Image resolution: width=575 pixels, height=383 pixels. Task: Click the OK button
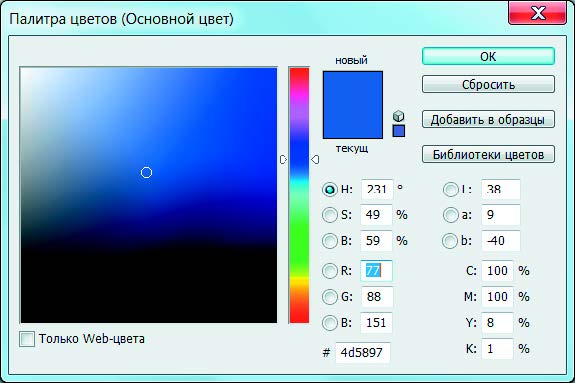coord(488,56)
